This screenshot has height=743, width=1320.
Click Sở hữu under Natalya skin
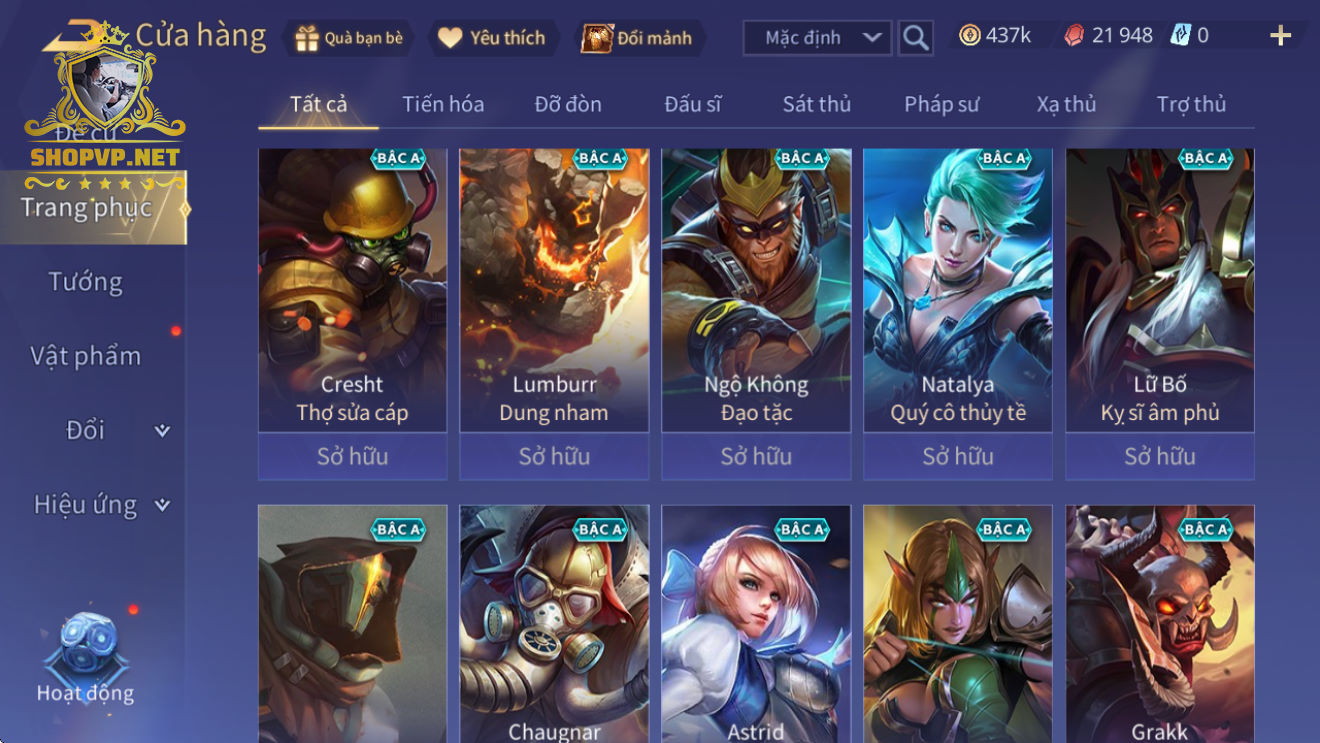958,456
